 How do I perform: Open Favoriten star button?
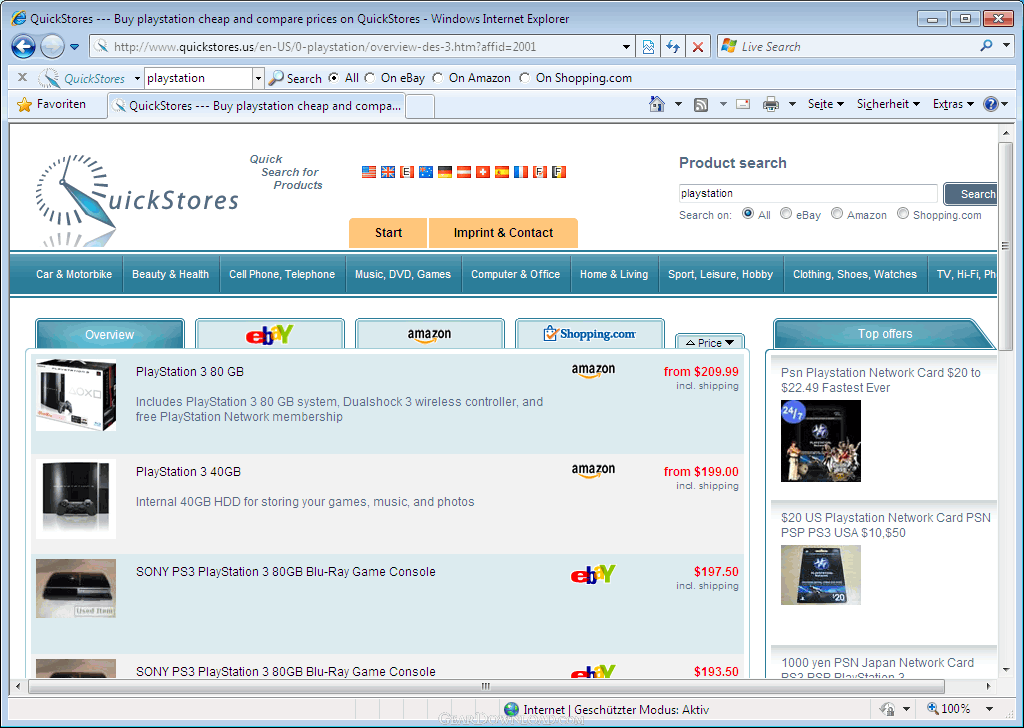coord(52,104)
